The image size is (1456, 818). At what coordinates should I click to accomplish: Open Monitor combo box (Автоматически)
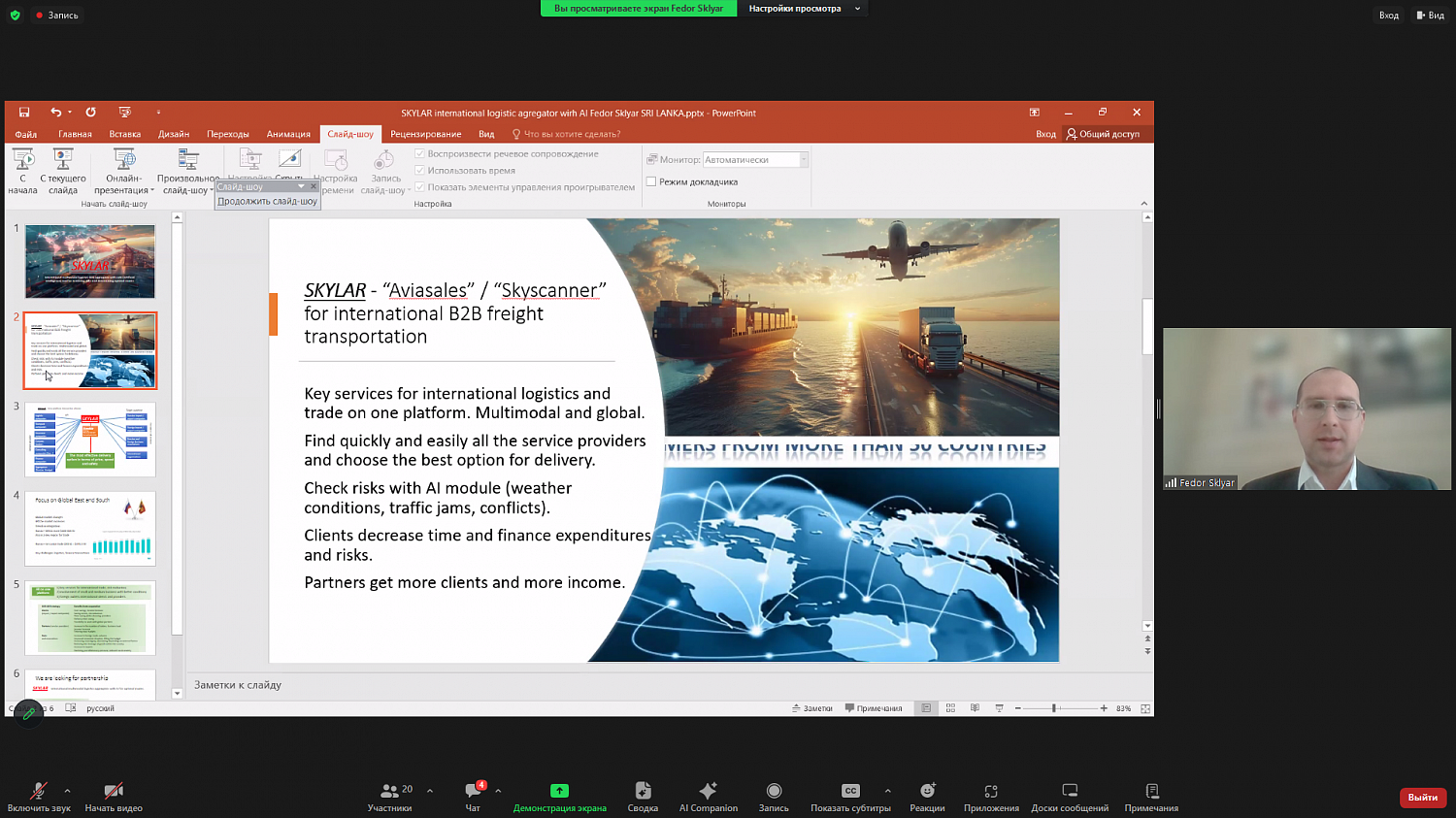755,159
